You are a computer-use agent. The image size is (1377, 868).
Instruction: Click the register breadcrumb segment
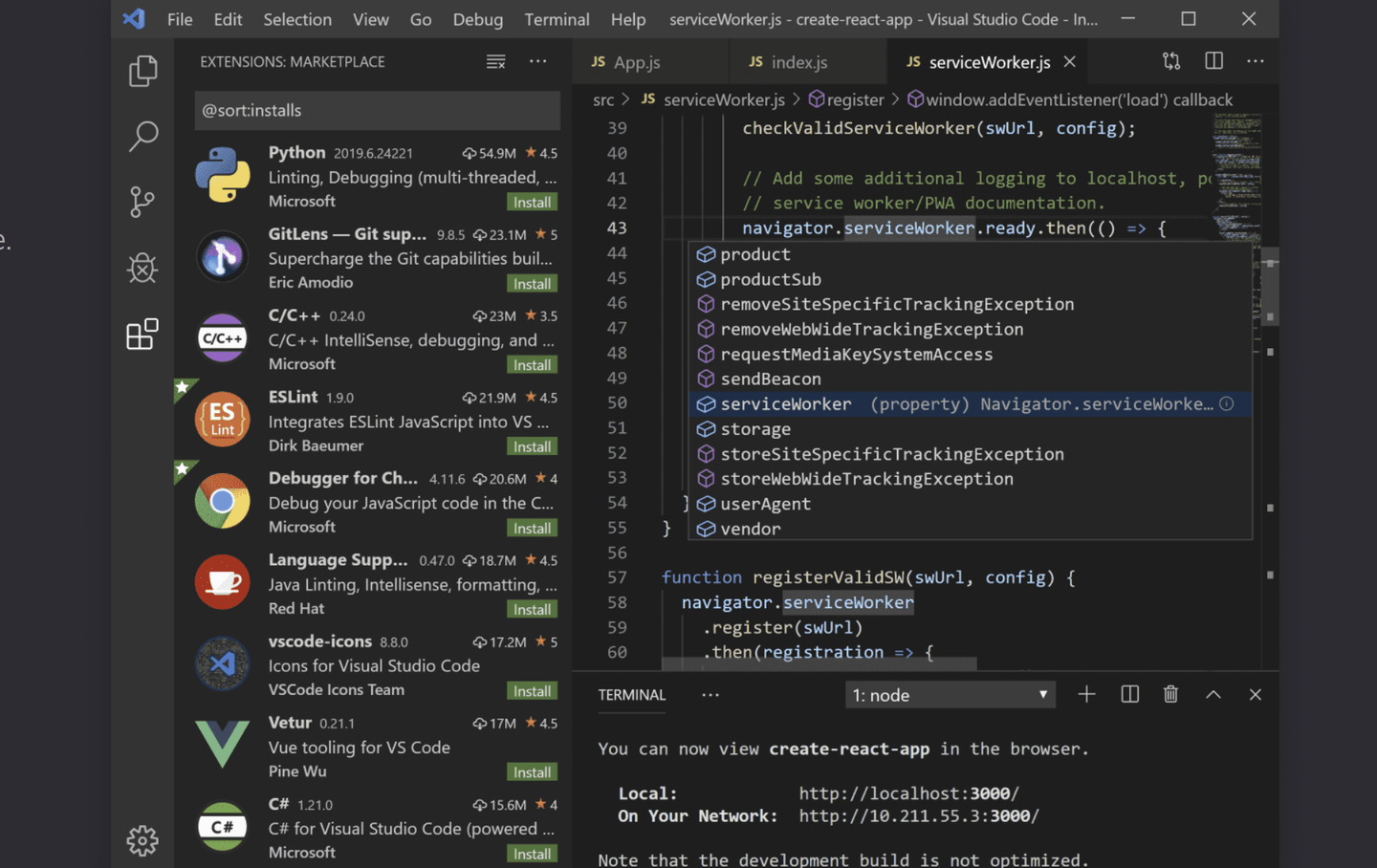[845, 99]
